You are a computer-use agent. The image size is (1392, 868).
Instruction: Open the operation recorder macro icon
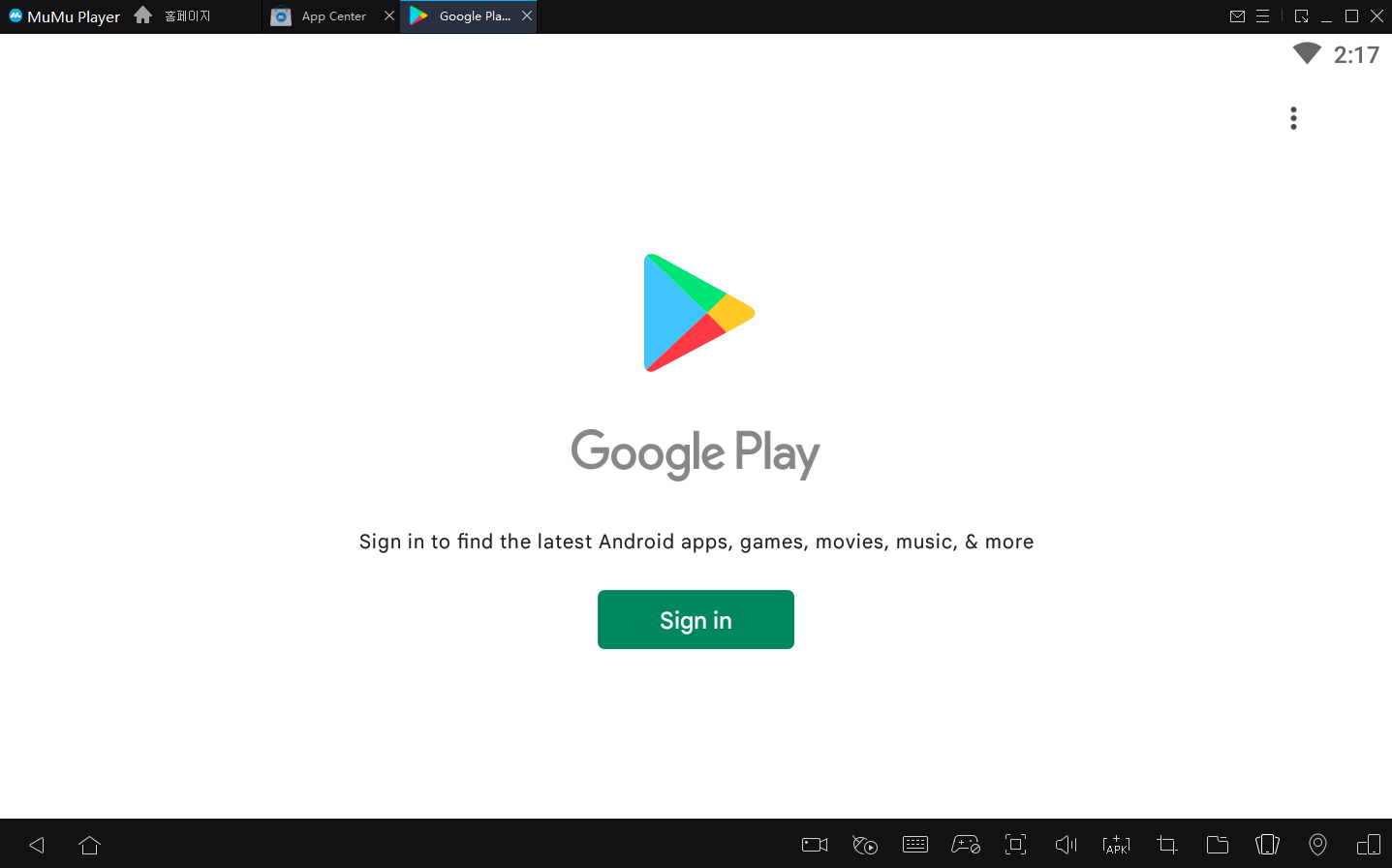click(865, 845)
